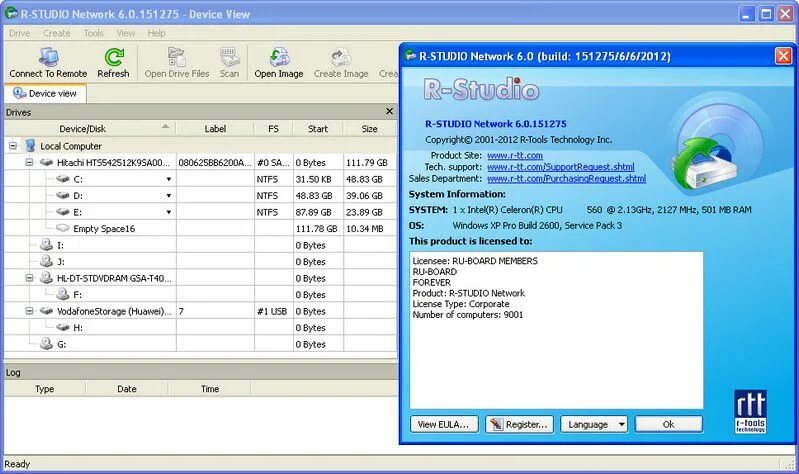Click the rtt r-tools technology logo

click(x=750, y=412)
